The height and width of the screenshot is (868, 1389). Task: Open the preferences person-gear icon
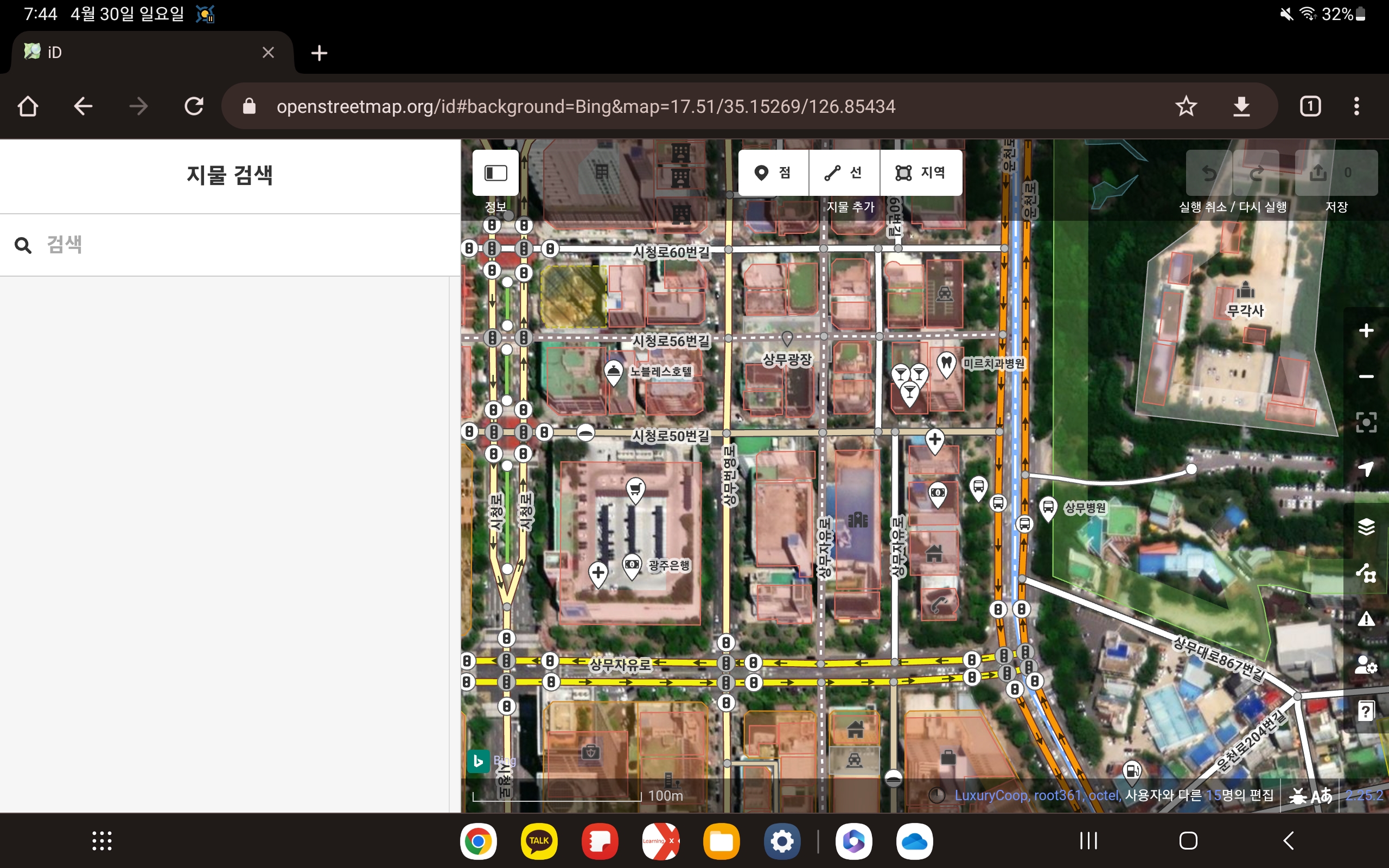(1366, 665)
